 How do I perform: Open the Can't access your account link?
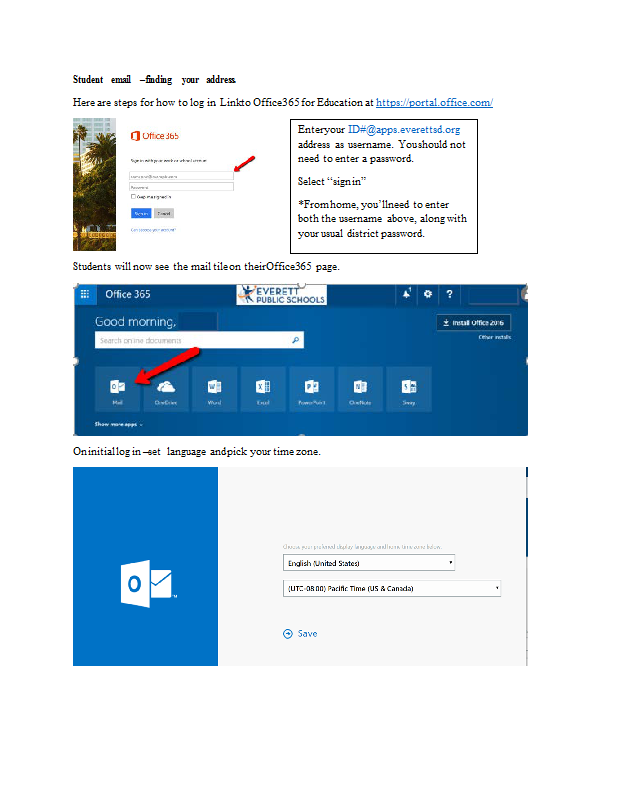point(153,230)
